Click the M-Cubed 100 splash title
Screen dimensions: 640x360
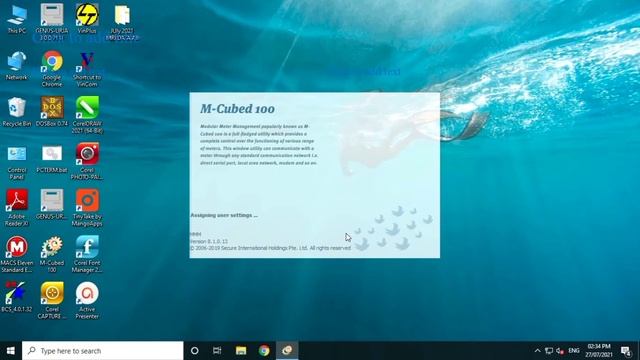tap(237, 109)
